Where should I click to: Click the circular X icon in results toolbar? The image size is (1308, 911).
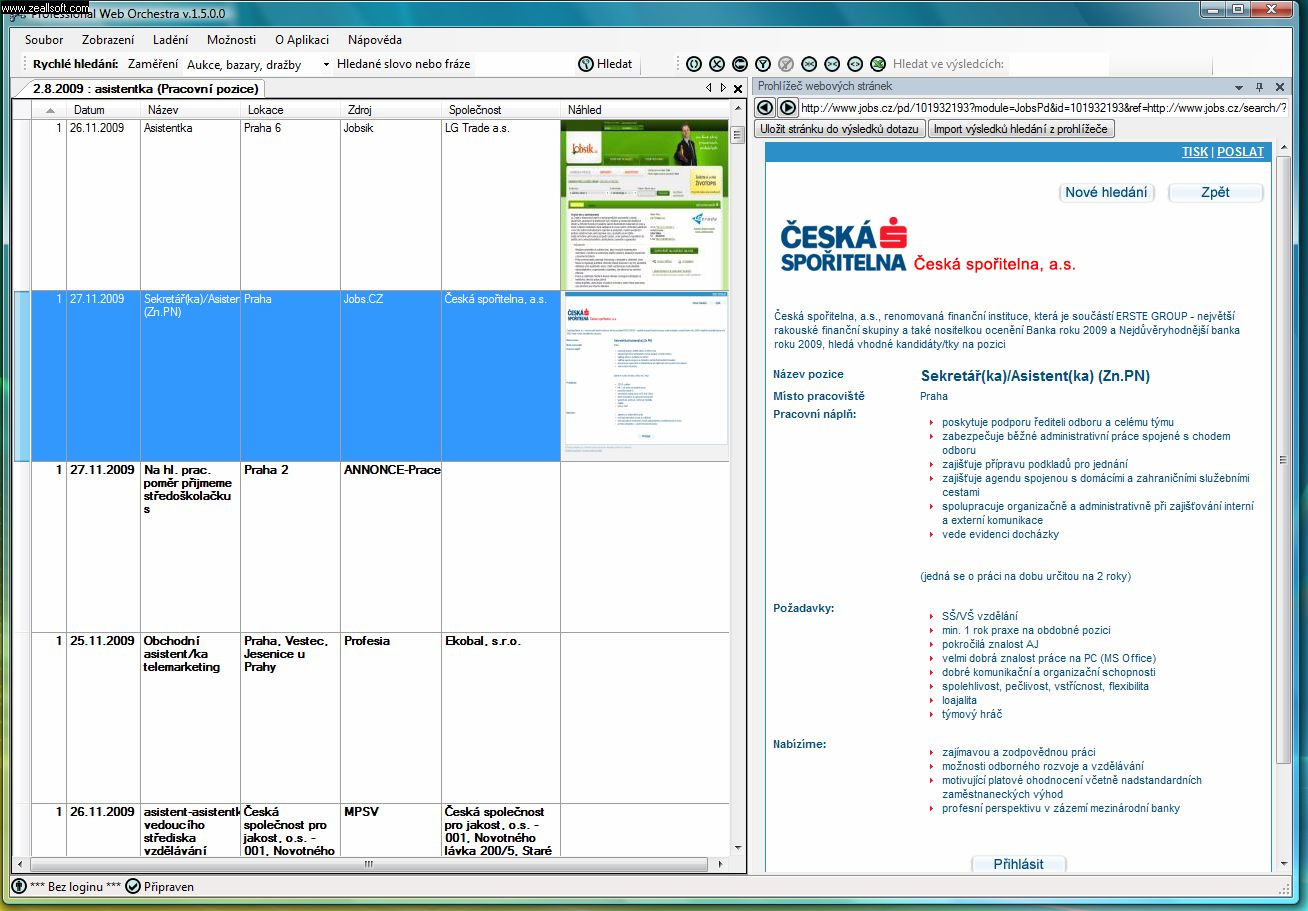(717, 64)
